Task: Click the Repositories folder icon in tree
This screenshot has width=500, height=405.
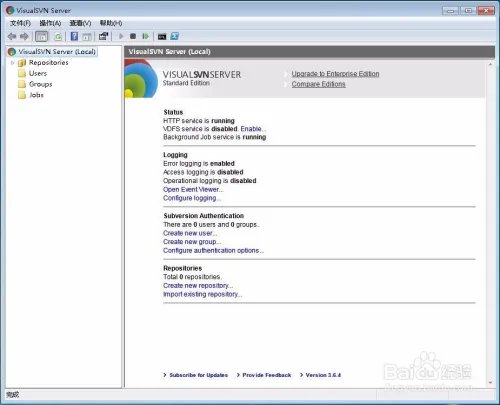Action: (x=22, y=63)
